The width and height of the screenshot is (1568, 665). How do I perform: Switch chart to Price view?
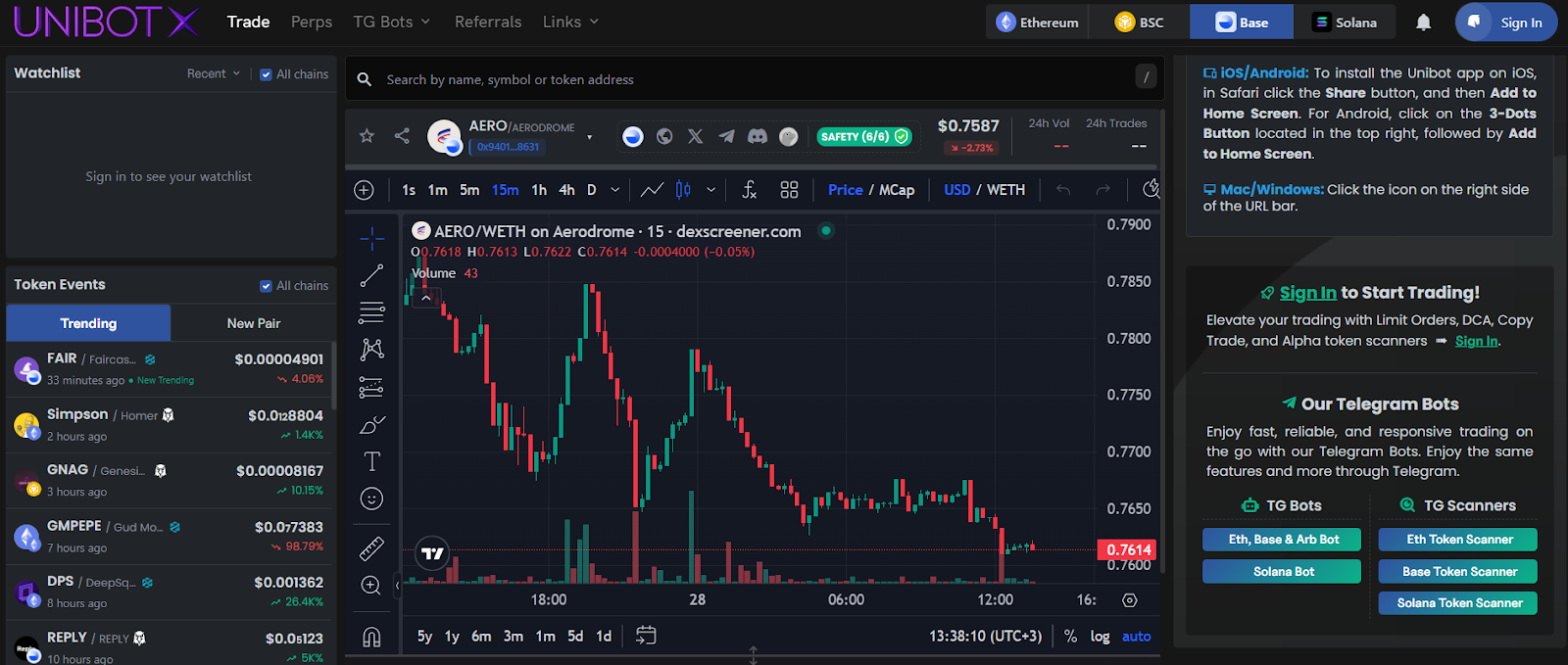coord(846,190)
